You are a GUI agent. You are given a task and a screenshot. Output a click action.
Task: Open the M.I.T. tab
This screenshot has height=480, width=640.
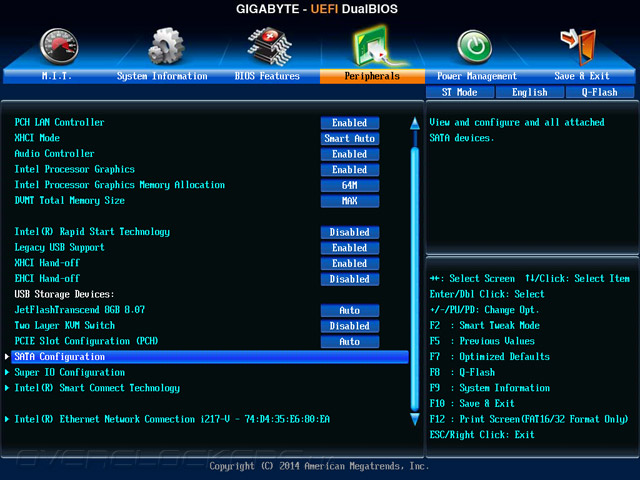[57, 76]
